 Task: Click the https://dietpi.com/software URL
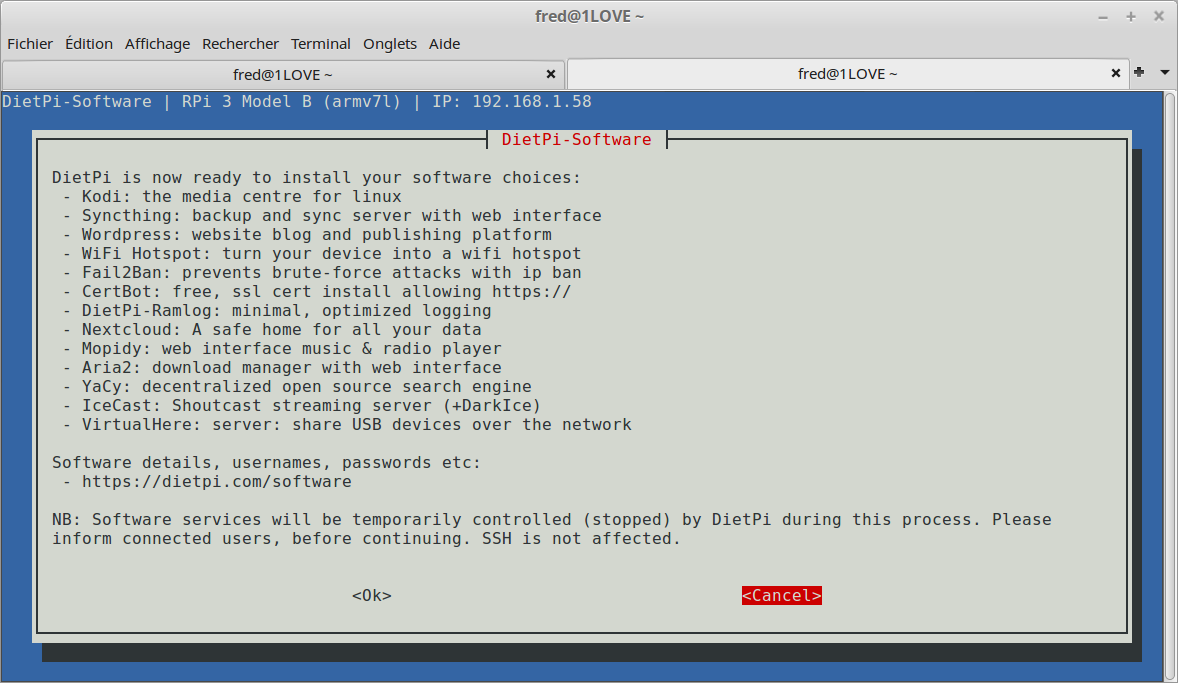click(x=216, y=482)
